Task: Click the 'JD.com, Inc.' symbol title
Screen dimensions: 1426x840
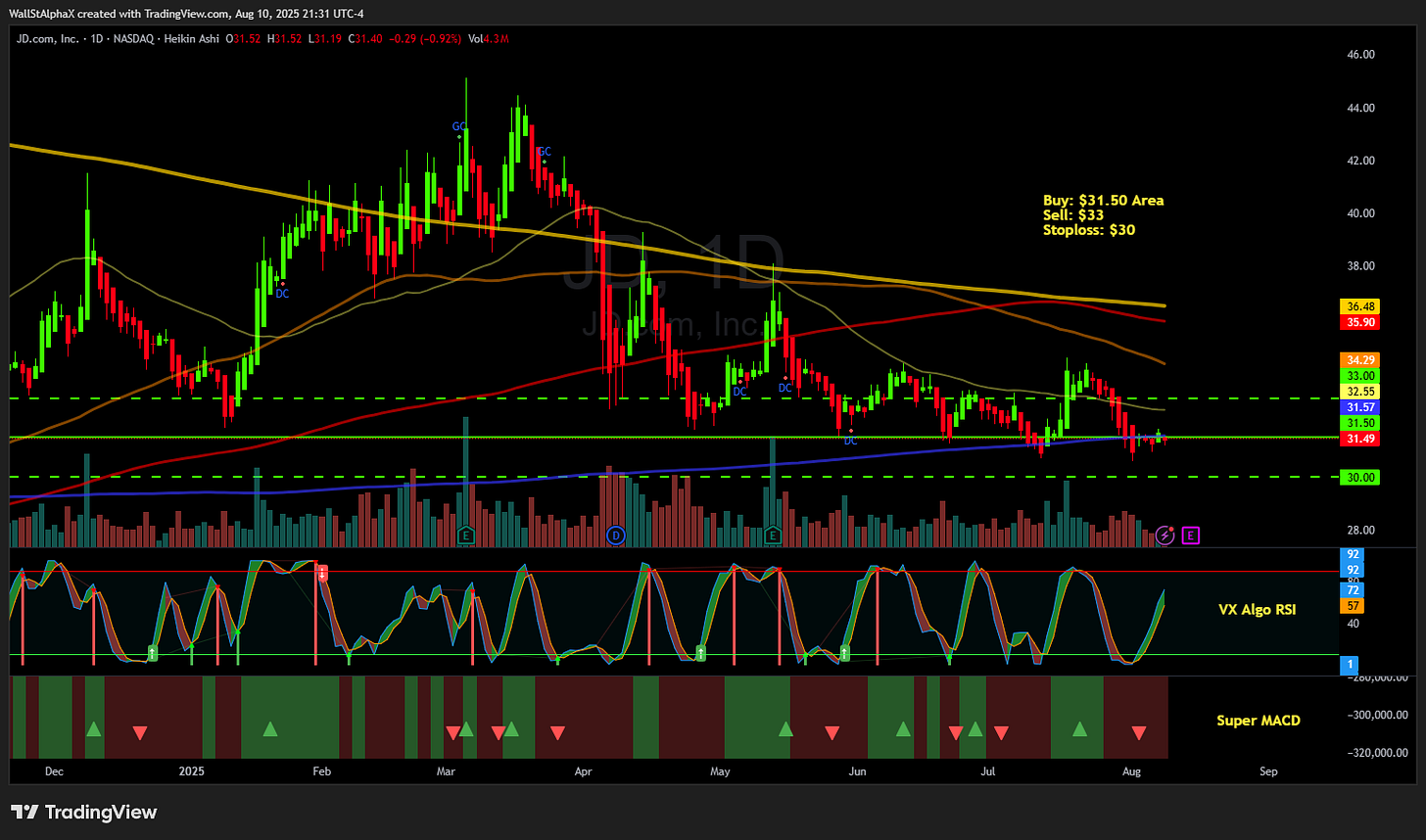Action: pos(47,39)
